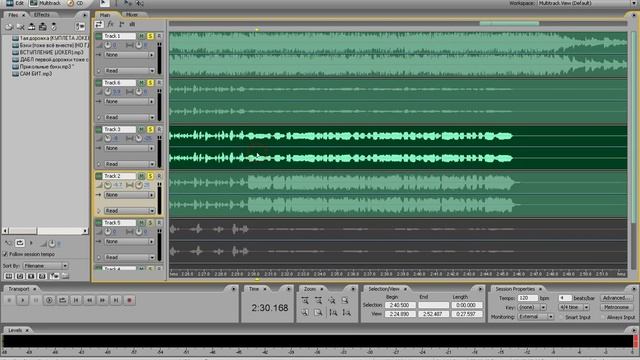Image resolution: width=640 pixels, height=360 pixels.
Task: Click Zoom Out Horizontally icon
Action: pos(318,300)
